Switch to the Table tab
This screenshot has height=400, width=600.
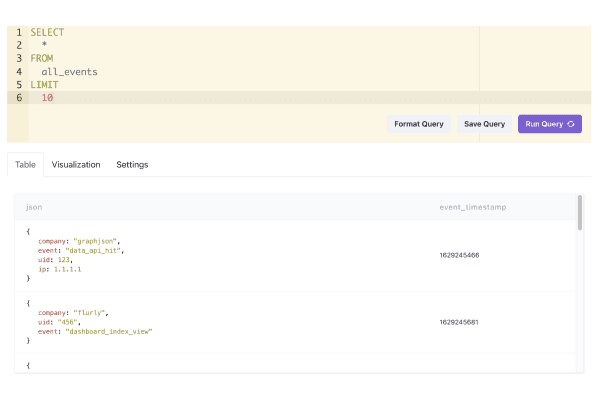25,164
